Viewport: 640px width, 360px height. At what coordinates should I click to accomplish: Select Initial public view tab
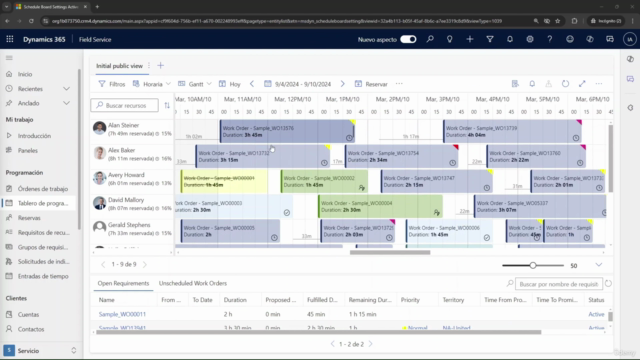119,66
